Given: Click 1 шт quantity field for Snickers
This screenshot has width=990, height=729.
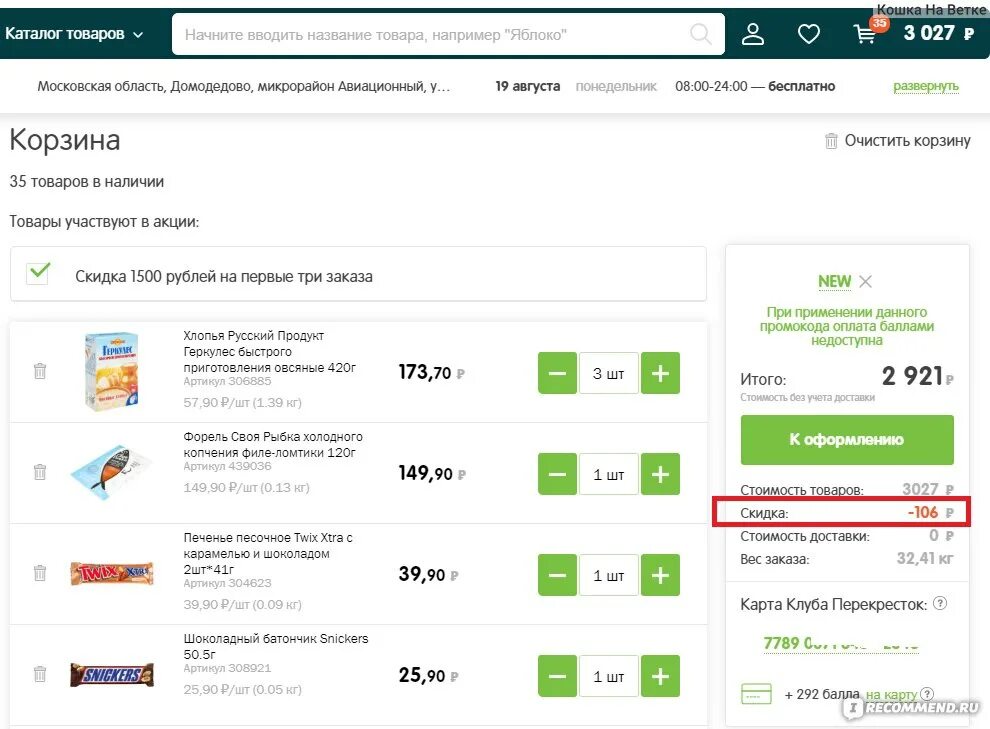Looking at the screenshot, I should pyautogui.click(x=609, y=677).
